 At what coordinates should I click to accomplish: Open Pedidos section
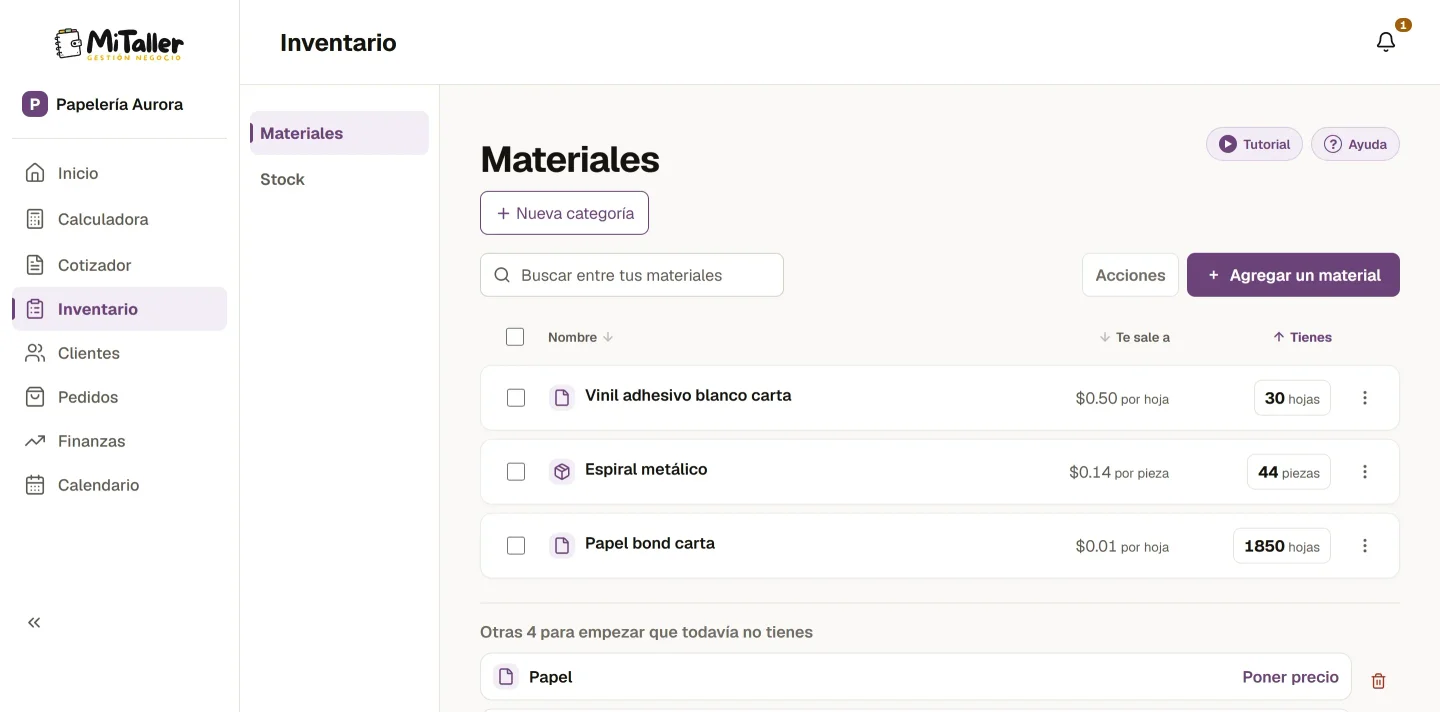click(119, 397)
